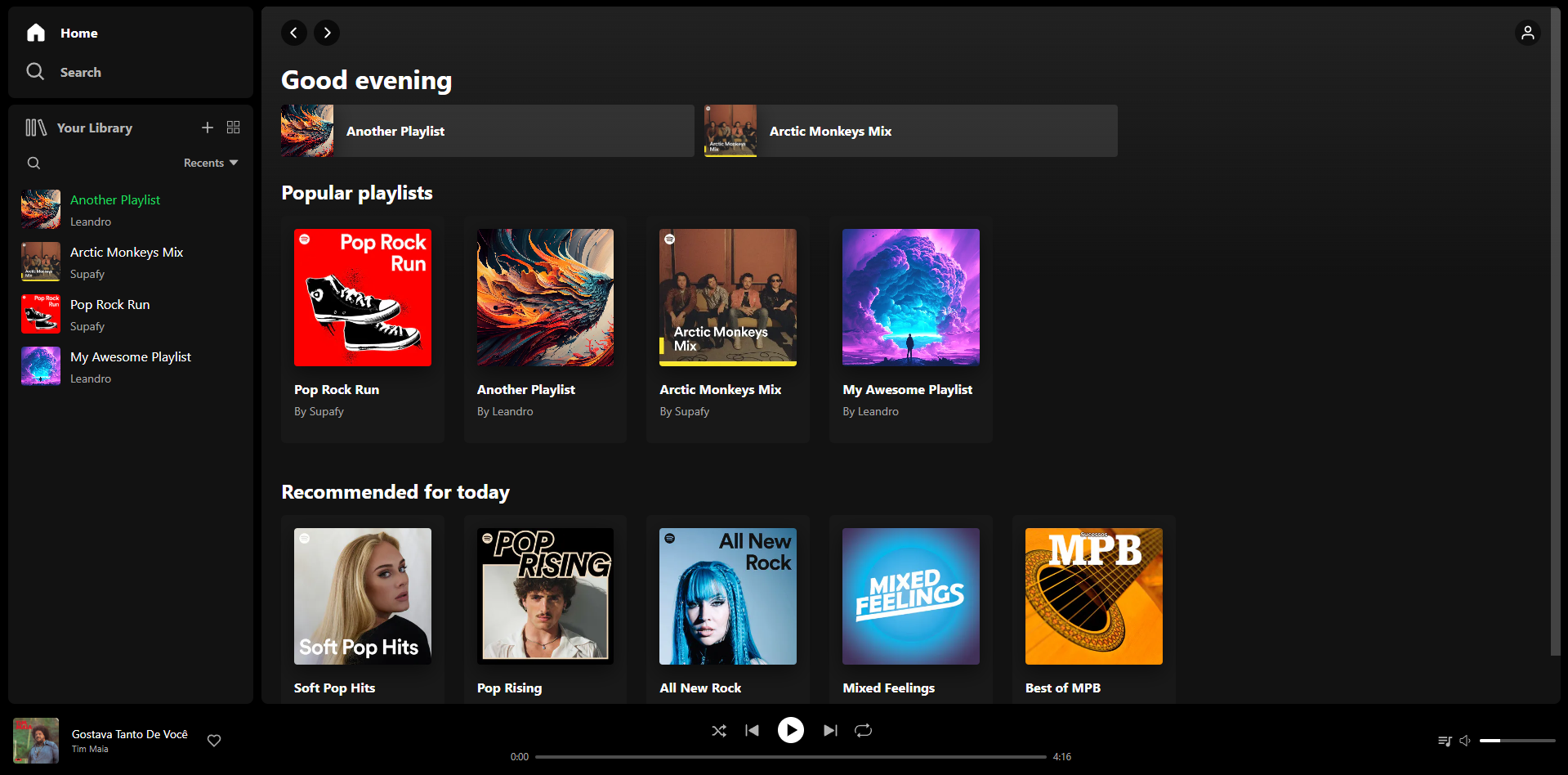Screen dimensions: 1568x775
Task: Open Another Playlist popular playlist card
Action: click(x=546, y=329)
